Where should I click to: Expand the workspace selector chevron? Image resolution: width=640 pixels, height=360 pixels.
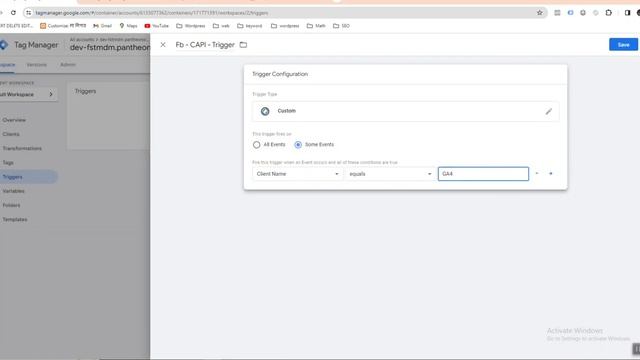pos(51,94)
